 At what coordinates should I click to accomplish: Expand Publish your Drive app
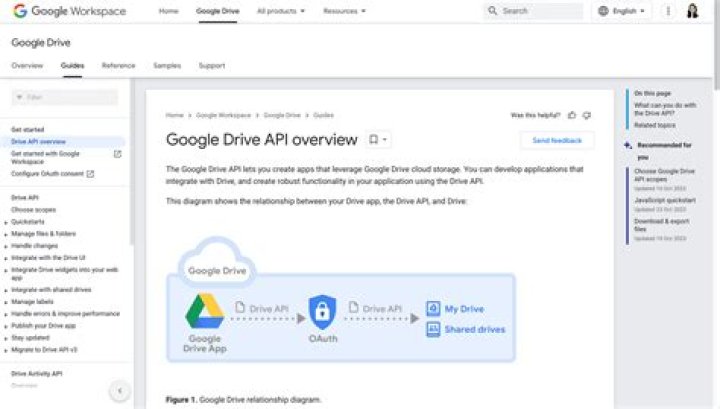tap(6, 326)
